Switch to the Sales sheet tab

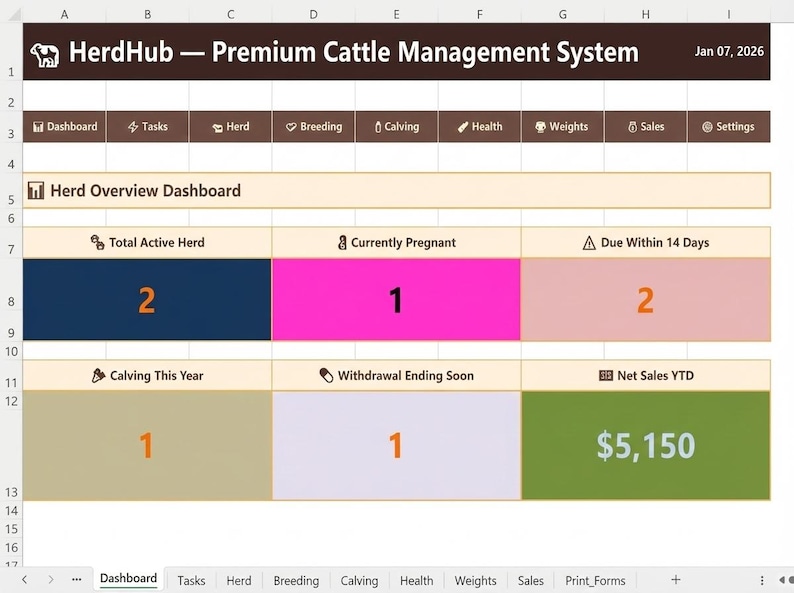point(530,580)
